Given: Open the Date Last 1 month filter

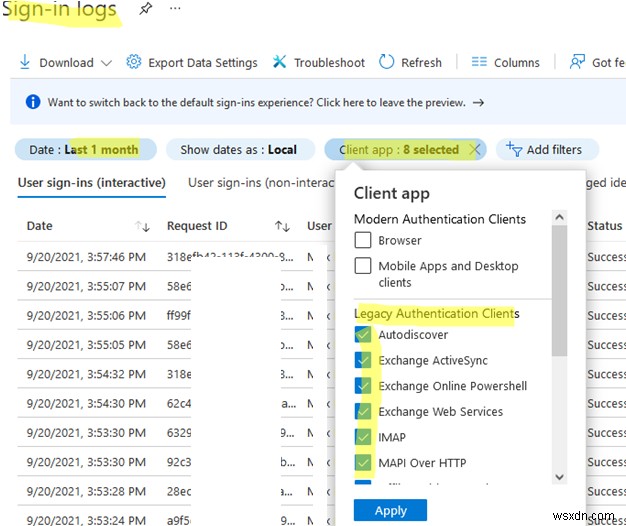Looking at the screenshot, I should coord(84,150).
